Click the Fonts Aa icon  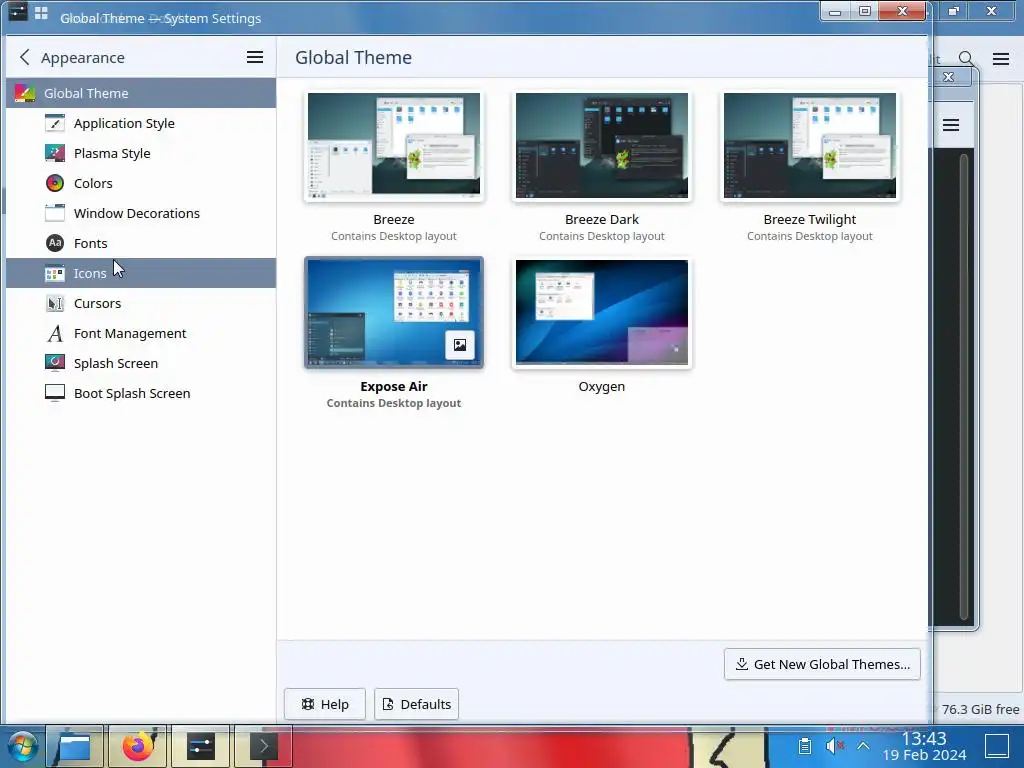pos(55,244)
